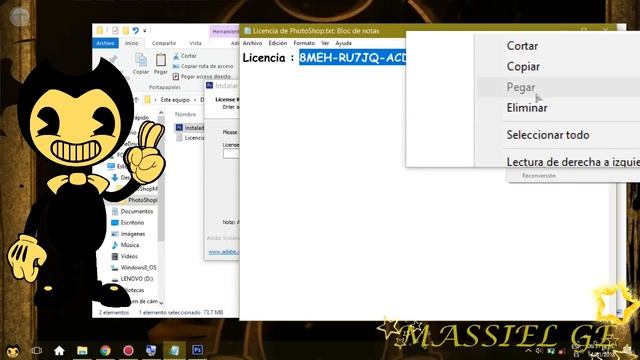The width and height of the screenshot is (640, 360).
Task: Select the Licencia text file
Action: click(190, 138)
